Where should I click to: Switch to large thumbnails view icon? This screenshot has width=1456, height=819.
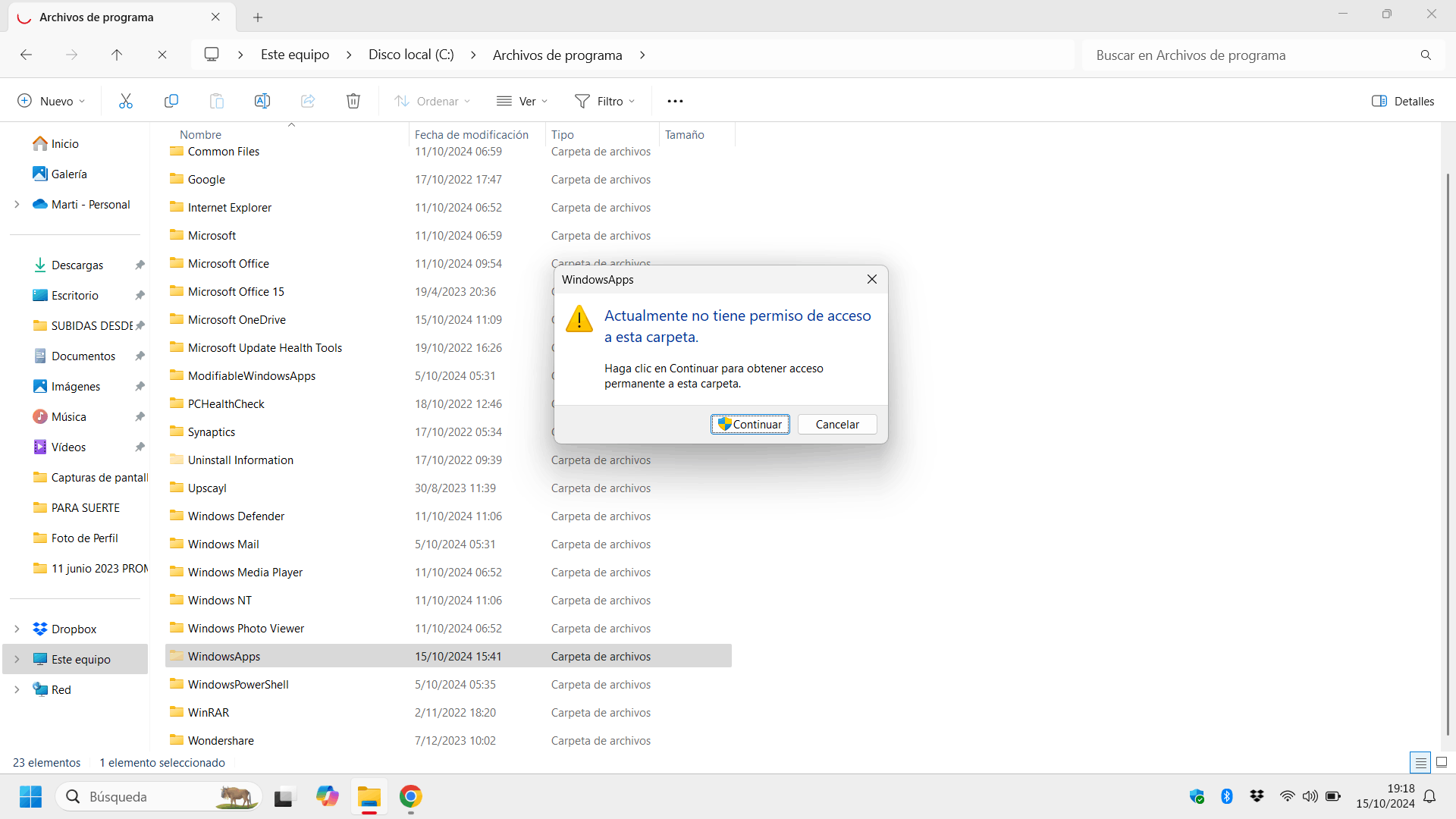click(1442, 762)
